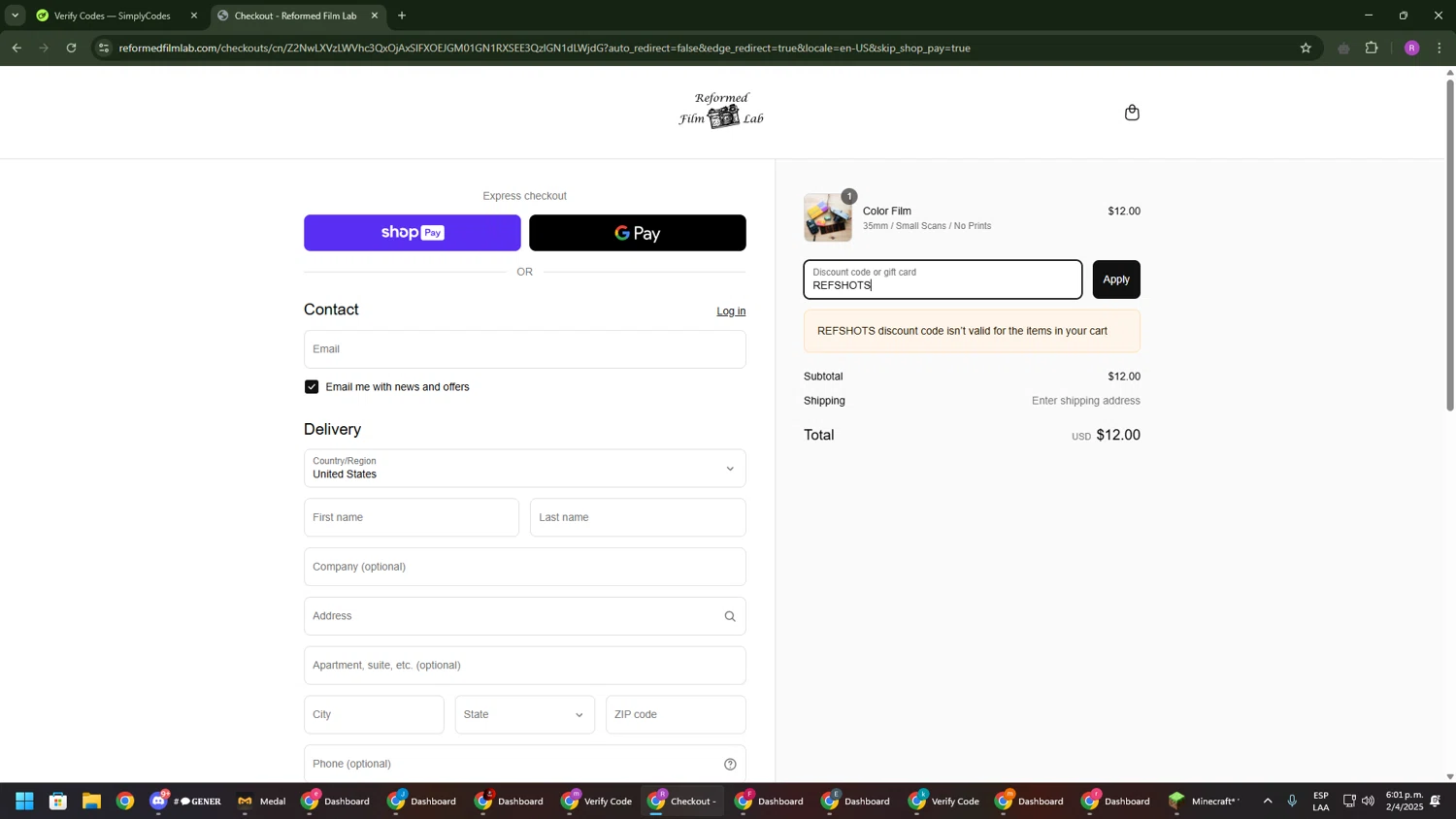The width and height of the screenshot is (1456, 819).
Task: Click the phone field help question icon
Action: point(730,764)
